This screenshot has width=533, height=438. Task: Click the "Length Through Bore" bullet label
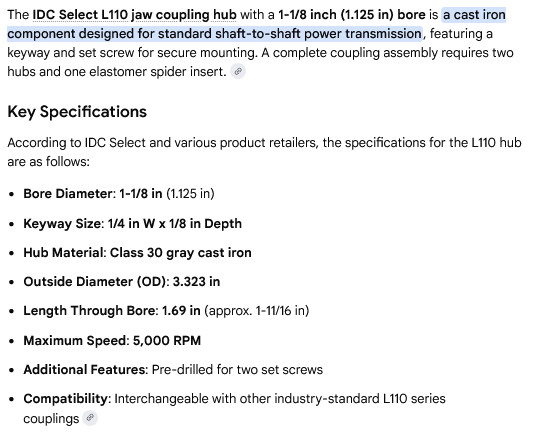89,311
